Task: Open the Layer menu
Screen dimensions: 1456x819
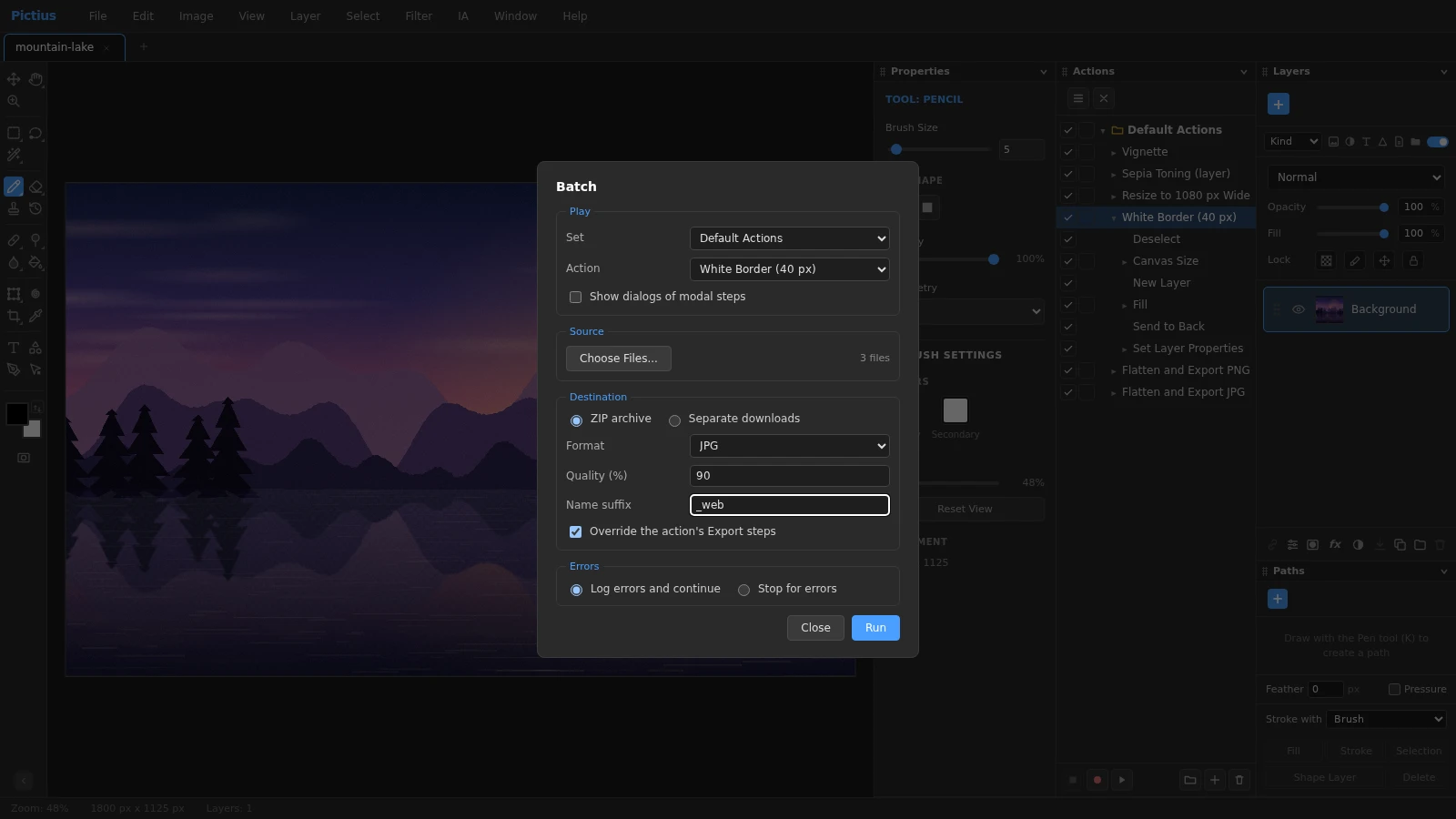Action: point(305,16)
